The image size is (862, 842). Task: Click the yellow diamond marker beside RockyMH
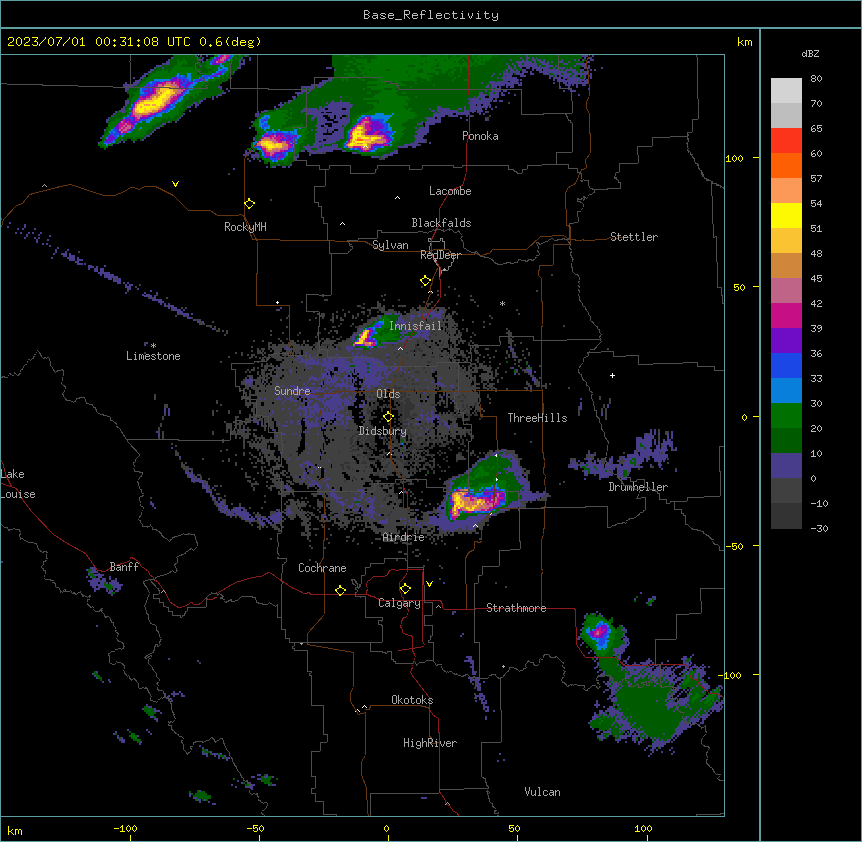(249, 204)
